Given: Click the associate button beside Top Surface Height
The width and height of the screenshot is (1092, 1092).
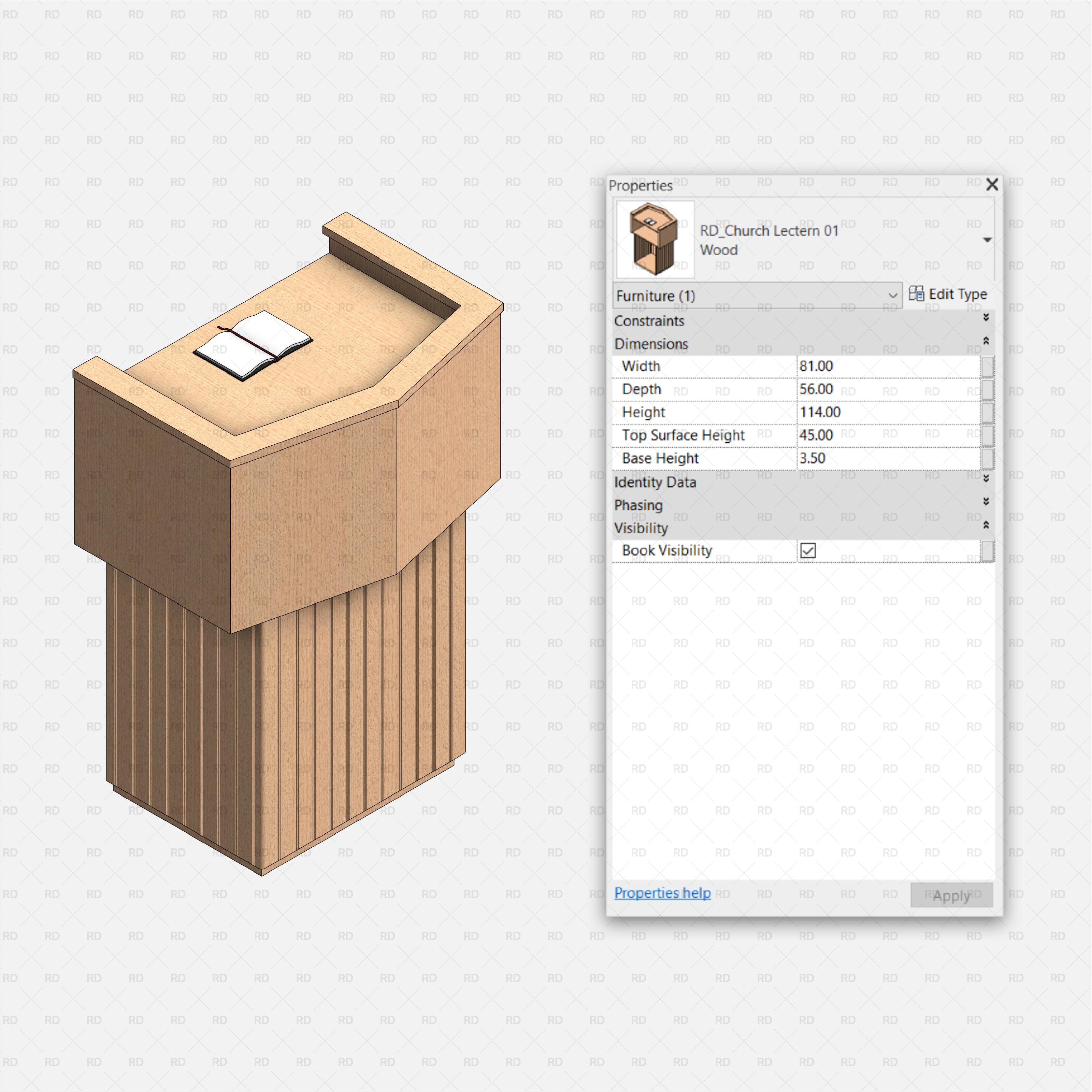Looking at the screenshot, I should tap(989, 435).
